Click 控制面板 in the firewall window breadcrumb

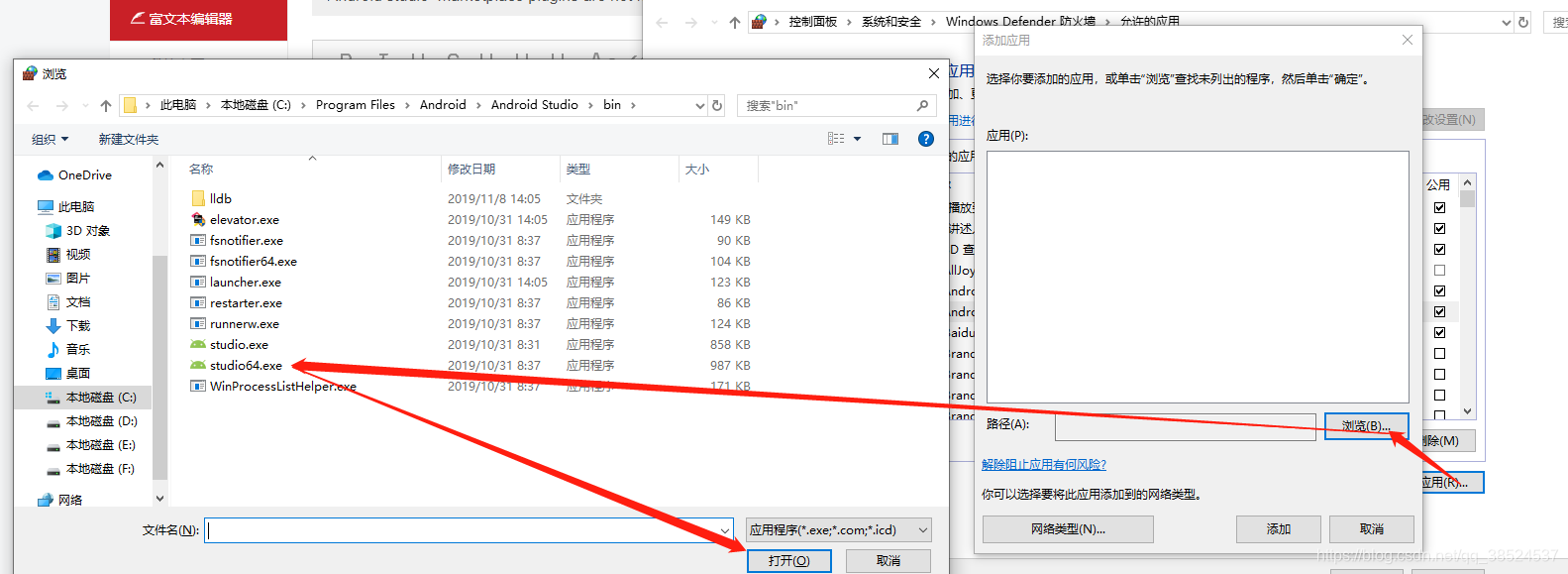click(813, 22)
